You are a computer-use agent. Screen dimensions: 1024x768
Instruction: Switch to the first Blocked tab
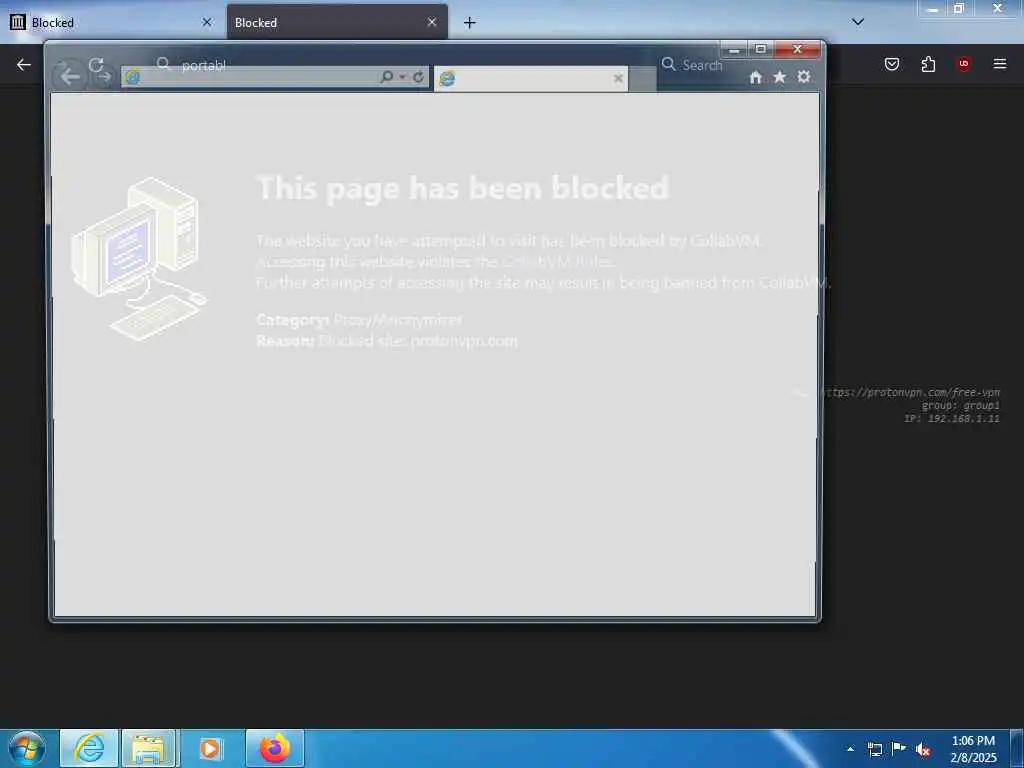pos(111,22)
